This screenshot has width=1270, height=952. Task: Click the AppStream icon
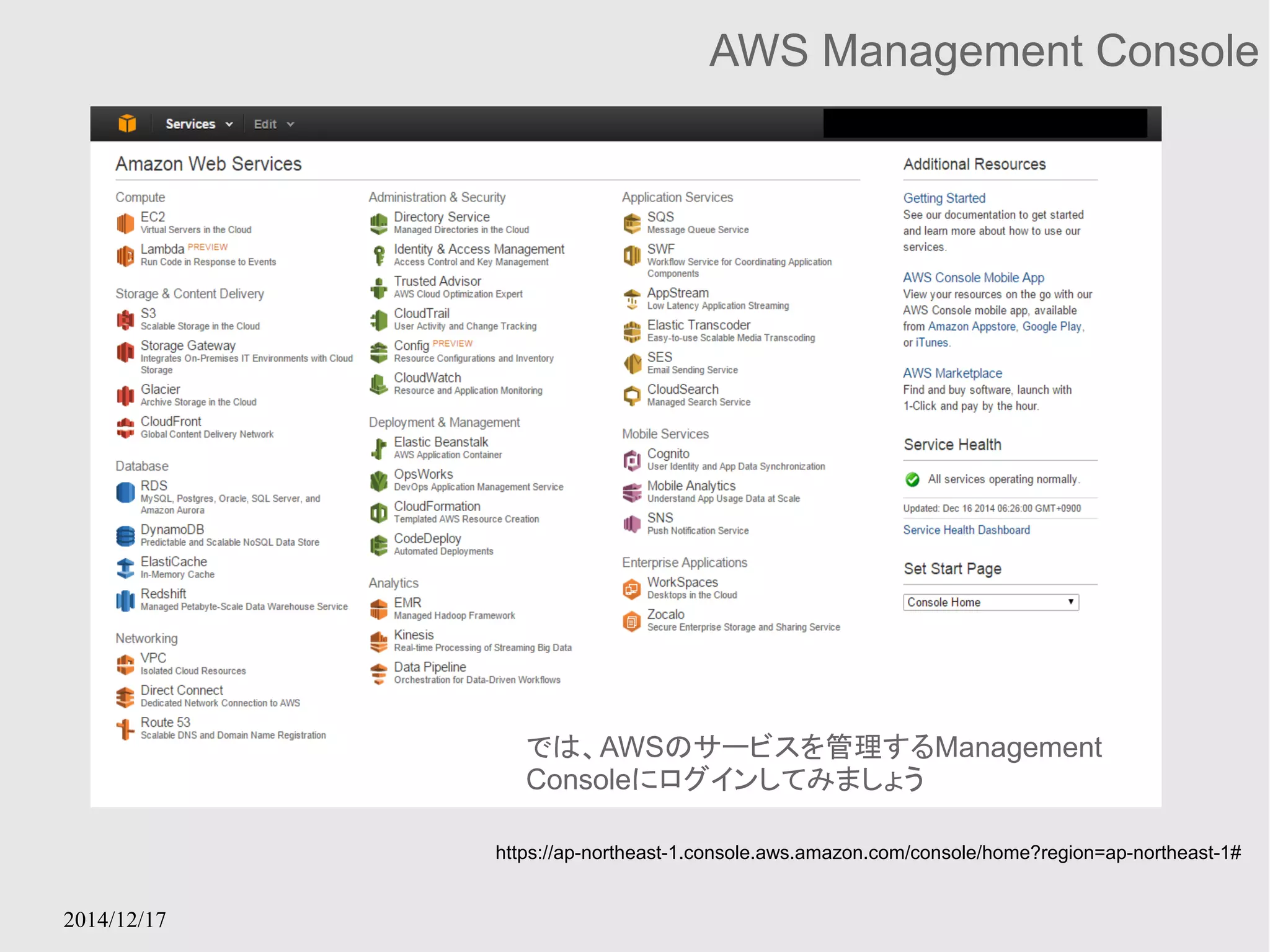coord(632,300)
